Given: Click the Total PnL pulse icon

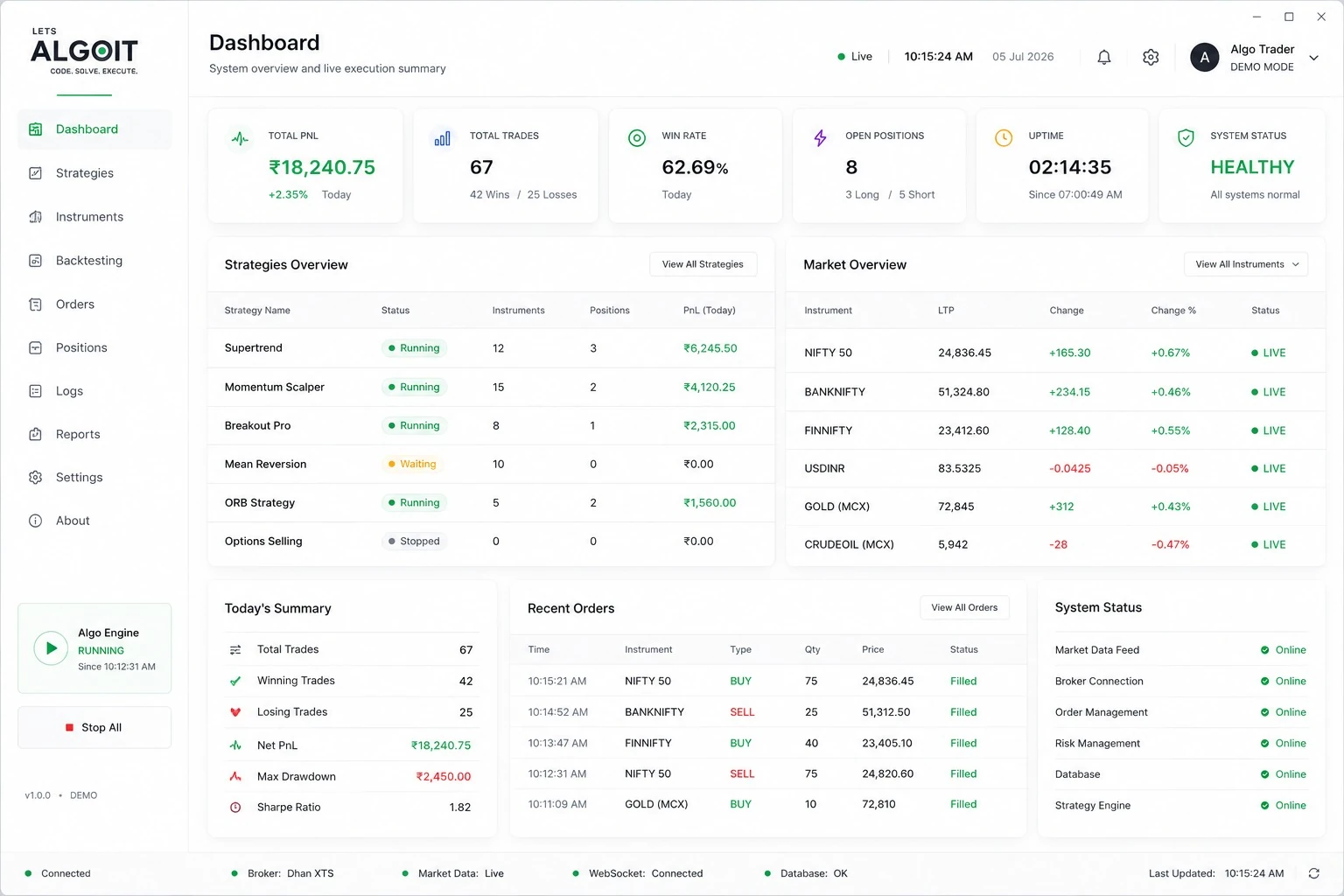Looking at the screenshot, I should (240, 138).
